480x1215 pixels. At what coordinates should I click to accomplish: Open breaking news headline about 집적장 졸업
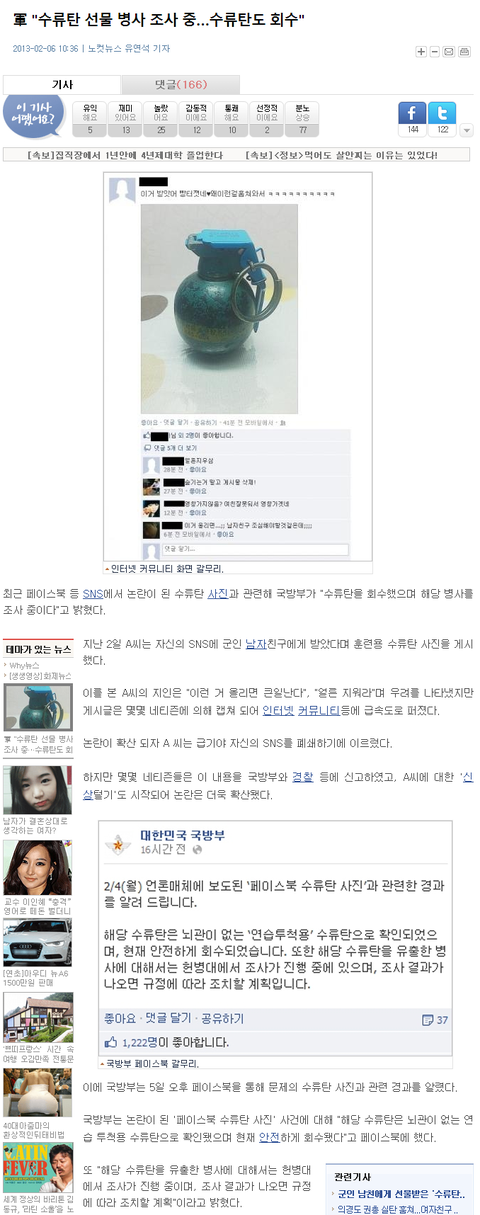(117, 155)
